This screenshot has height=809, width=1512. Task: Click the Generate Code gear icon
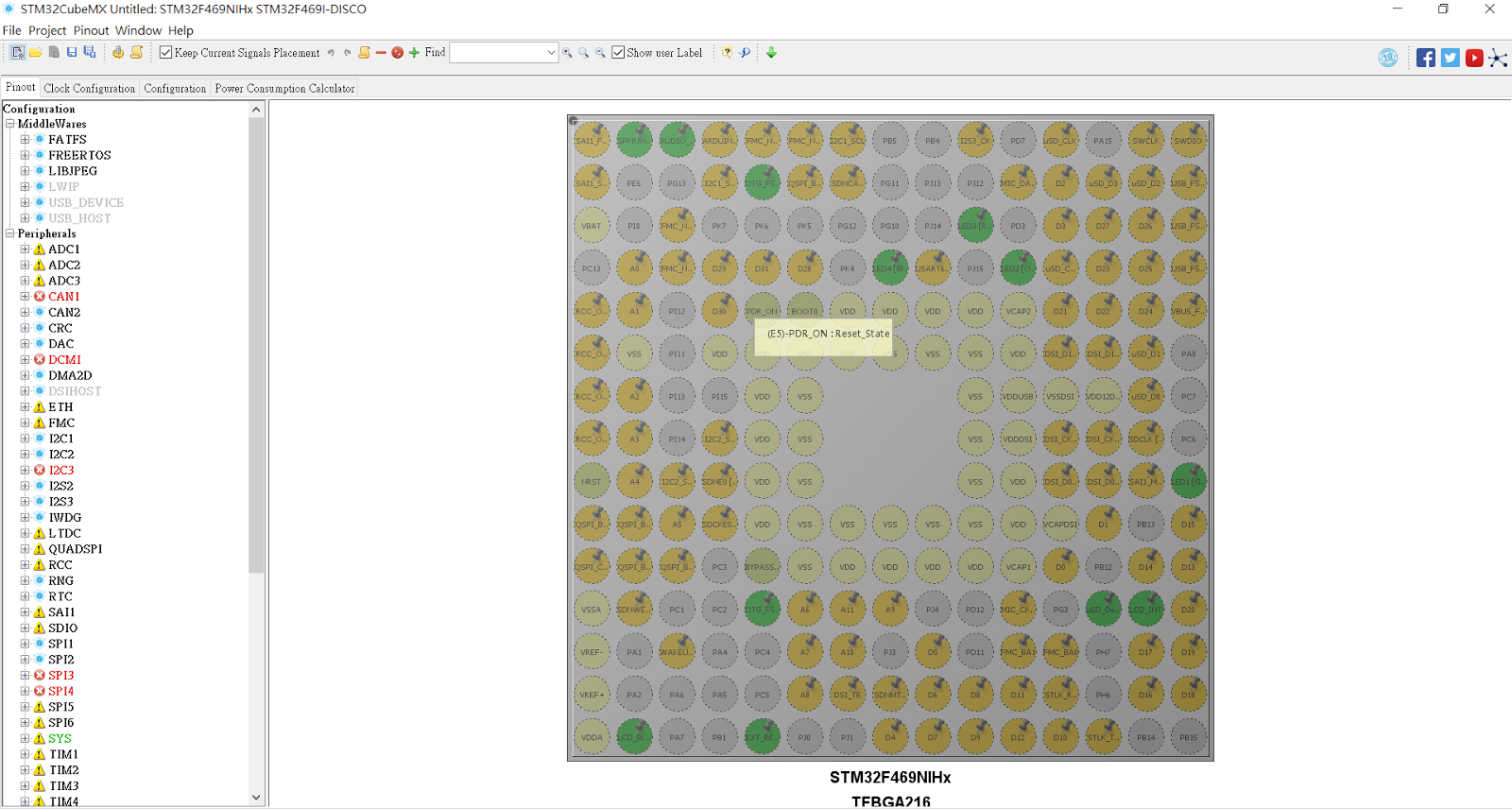click(118, 53)
